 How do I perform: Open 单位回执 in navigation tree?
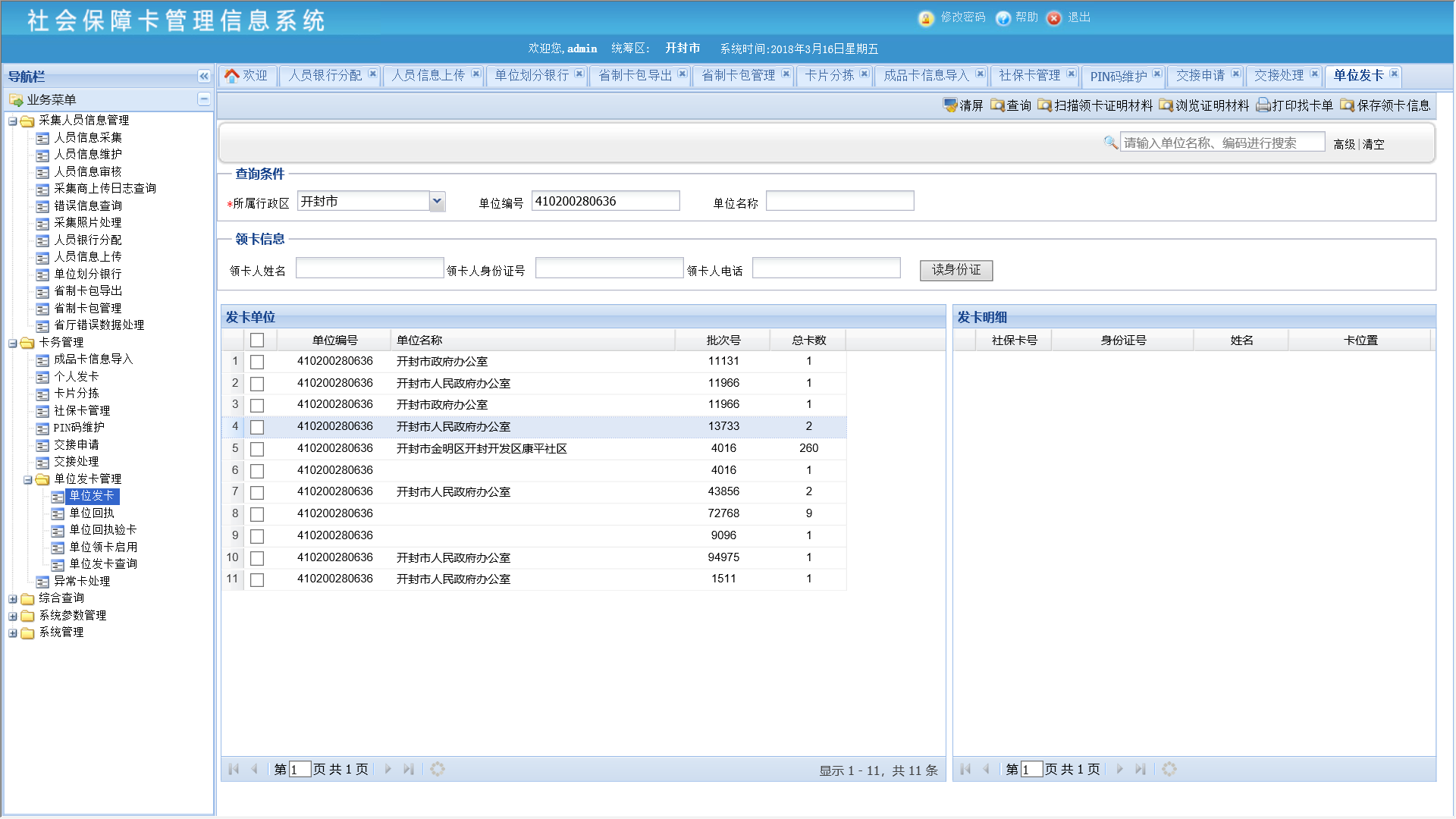click(x=92, y=513)
